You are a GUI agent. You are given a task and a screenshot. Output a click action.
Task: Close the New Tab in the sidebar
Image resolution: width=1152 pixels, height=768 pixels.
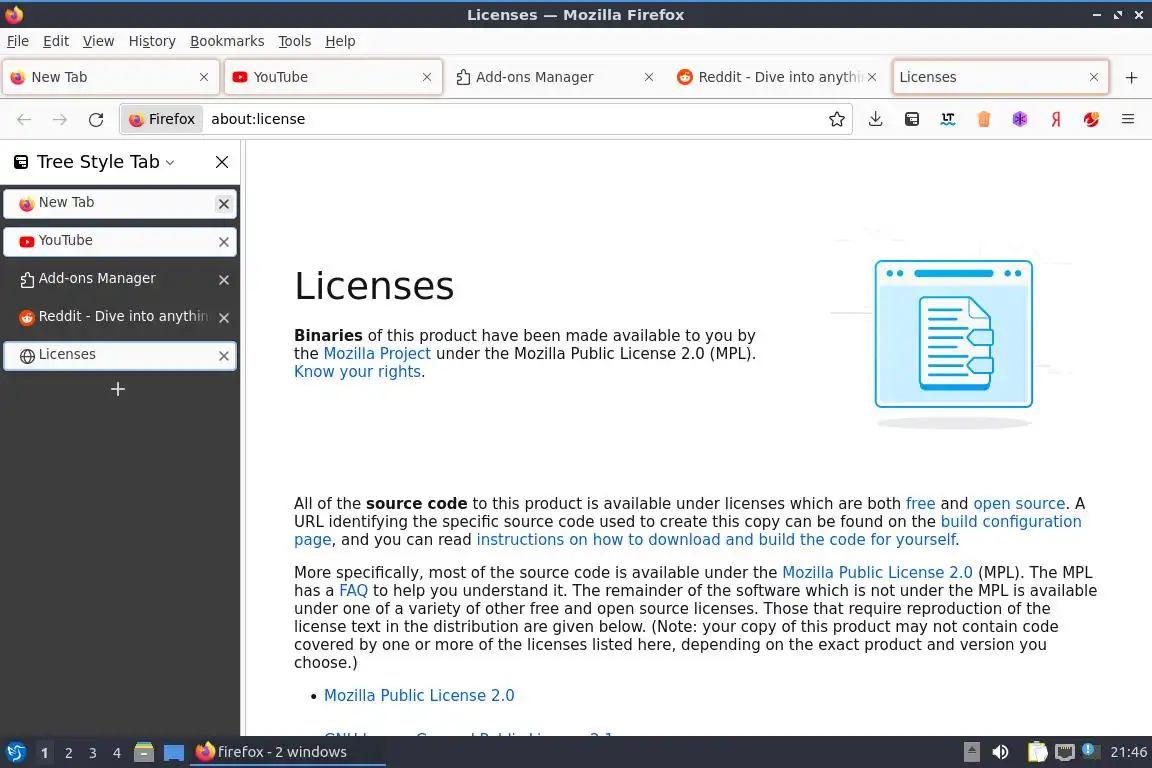click(x=224, y=204)
